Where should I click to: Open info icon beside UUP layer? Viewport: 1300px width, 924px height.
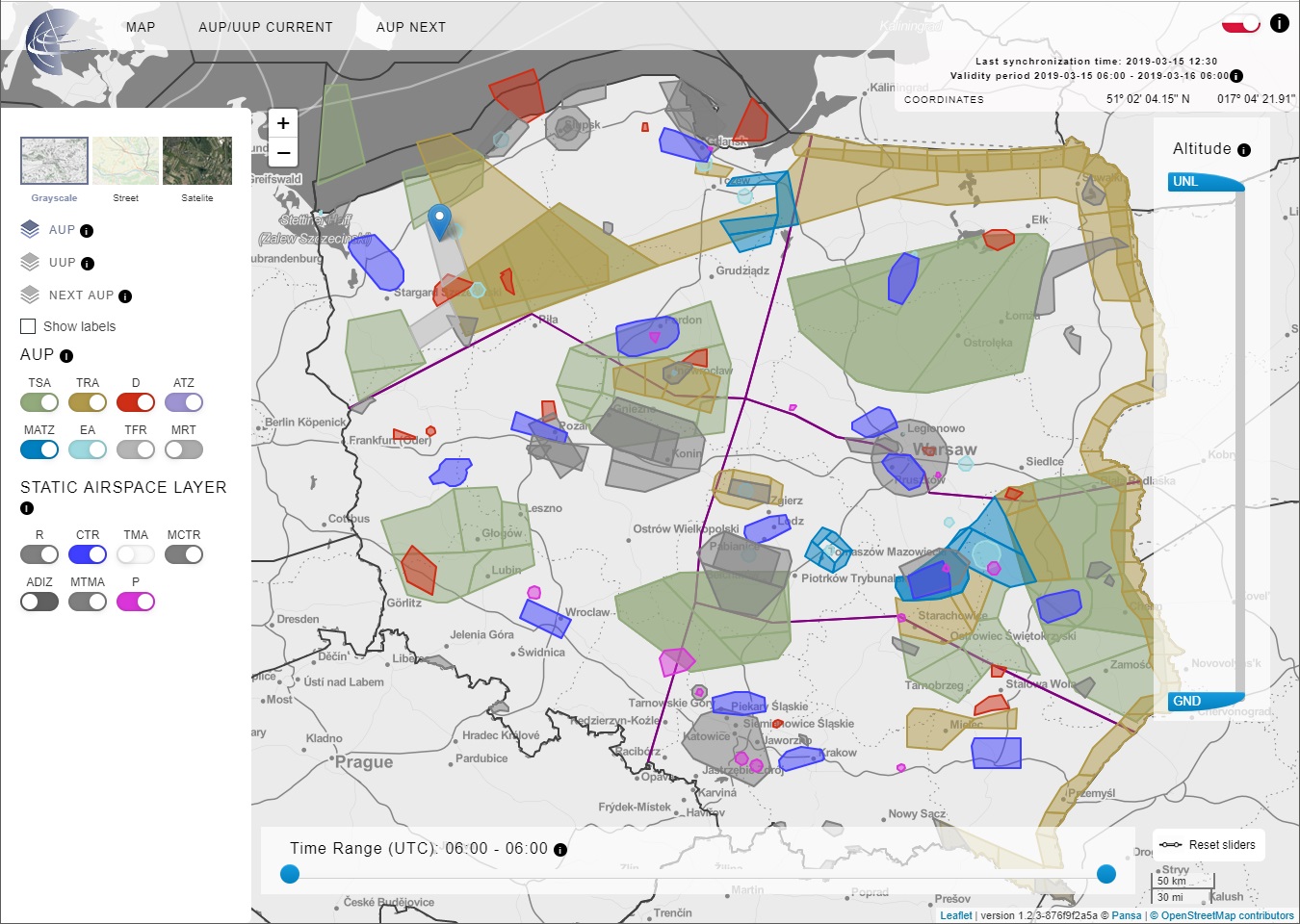(x=88, y=264)
